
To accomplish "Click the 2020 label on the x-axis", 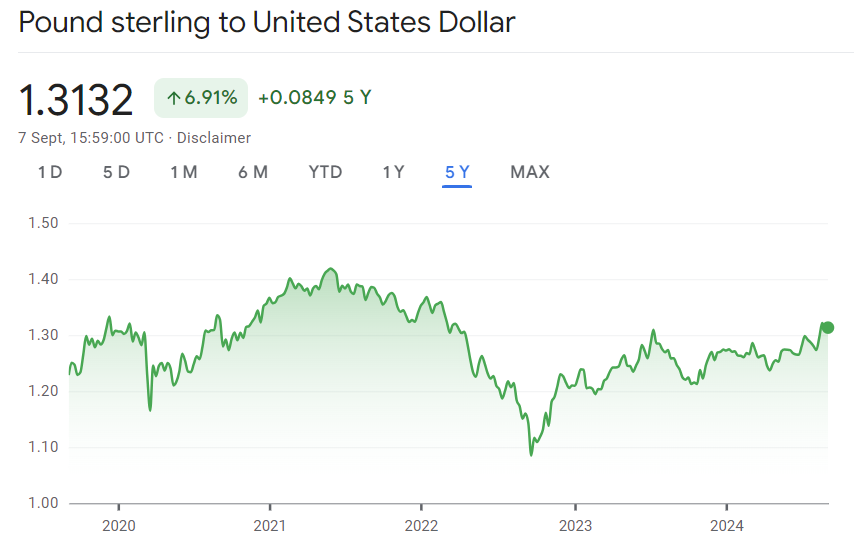I will [x=118, y=525].
